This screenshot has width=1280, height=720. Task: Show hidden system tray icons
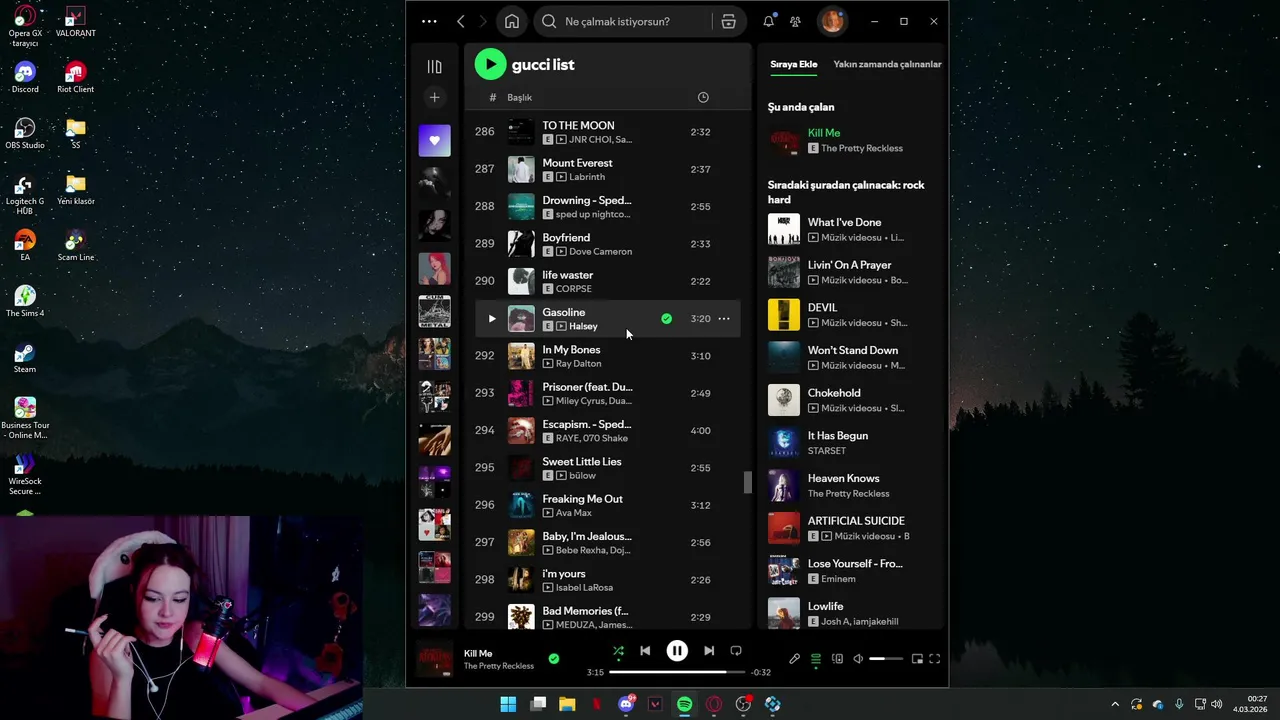pos(1115,704)
